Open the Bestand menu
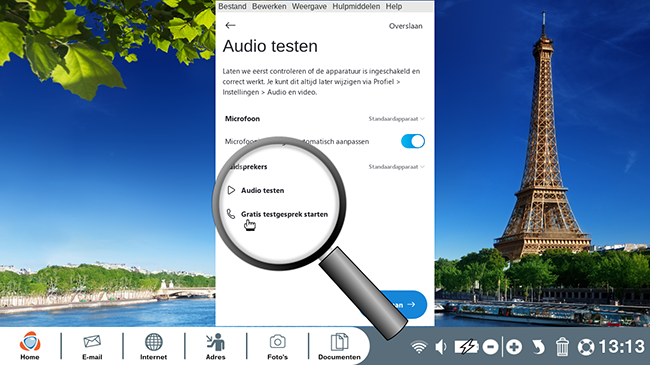The width and height of the screenshot is (650, 365). pyautogui.click(x=232, y=6)
